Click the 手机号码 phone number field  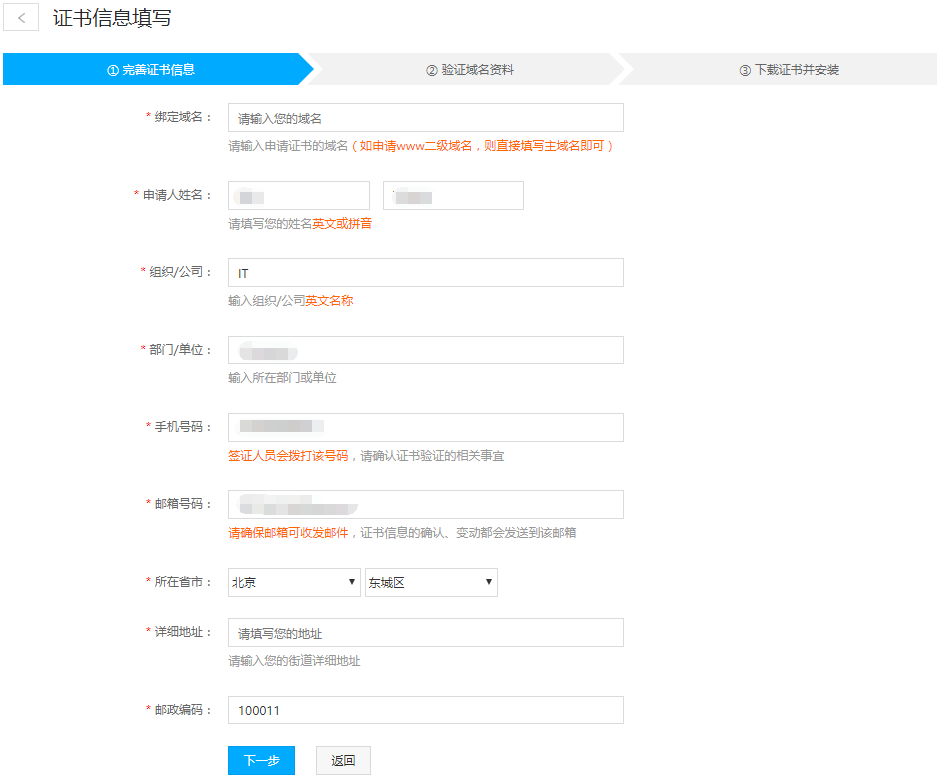(x=425, y=427)
